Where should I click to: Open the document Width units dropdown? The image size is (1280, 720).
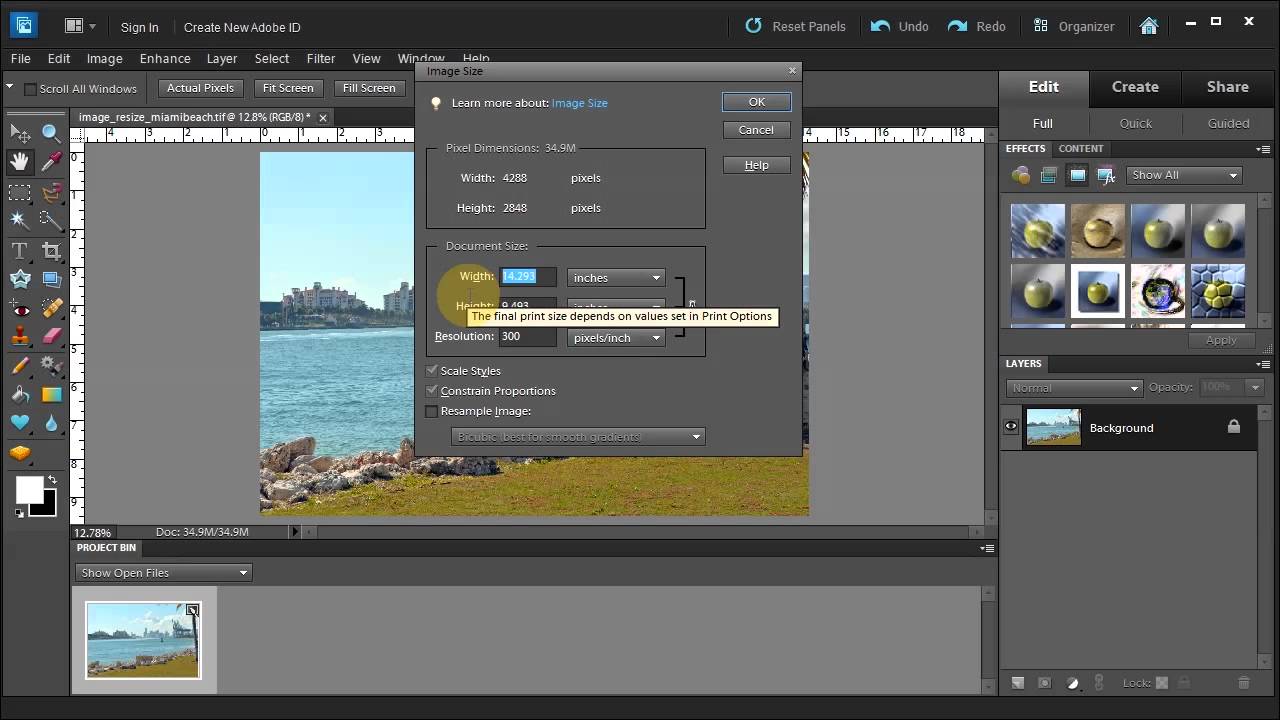point(616,278)
